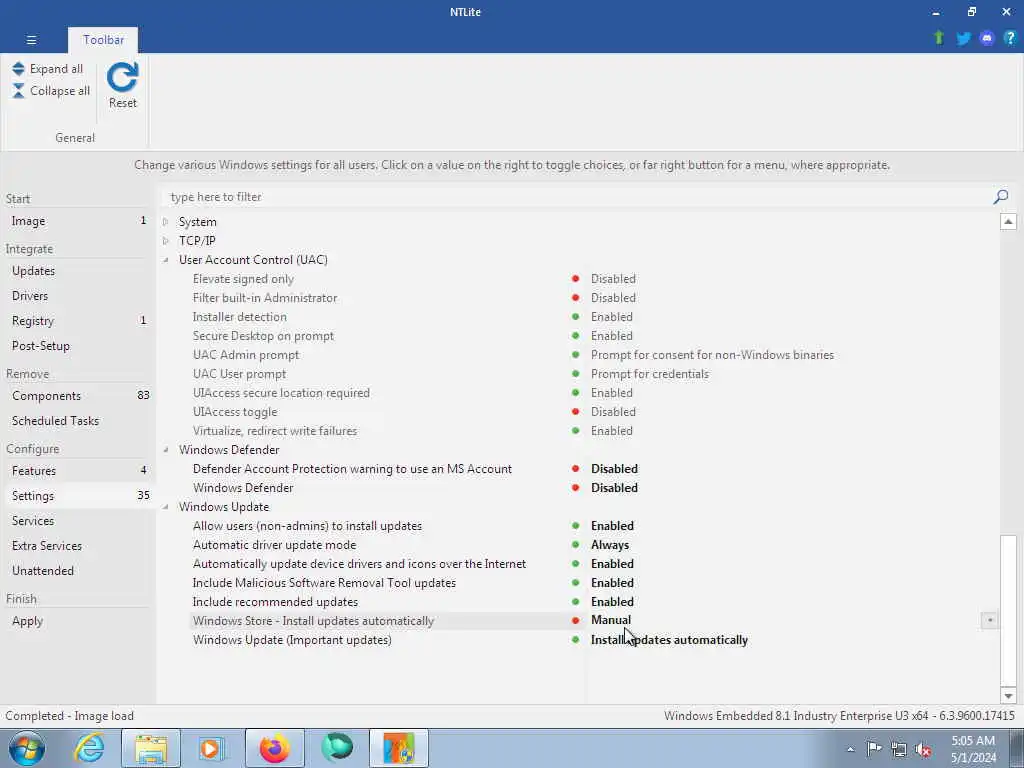This screenshot has height=768, width=1024.
Task: Launch Firefox from taskbar
Action: (275, 748)
